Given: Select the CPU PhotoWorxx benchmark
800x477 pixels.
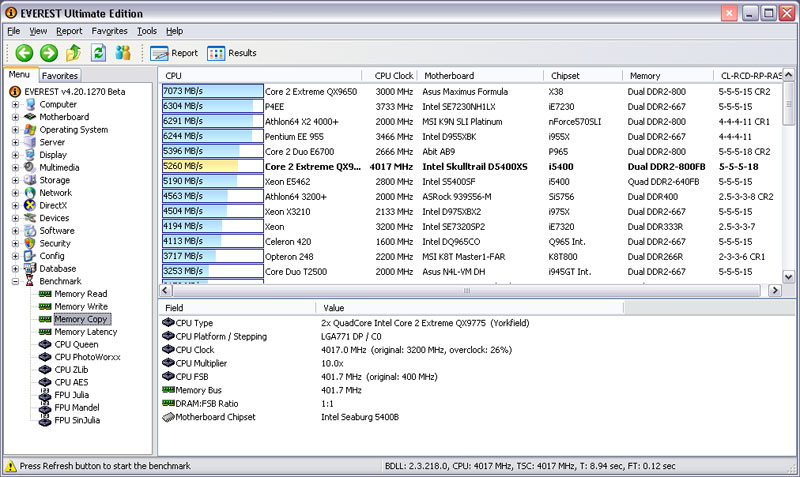Looking at the screenshot, I should (87, 357).
